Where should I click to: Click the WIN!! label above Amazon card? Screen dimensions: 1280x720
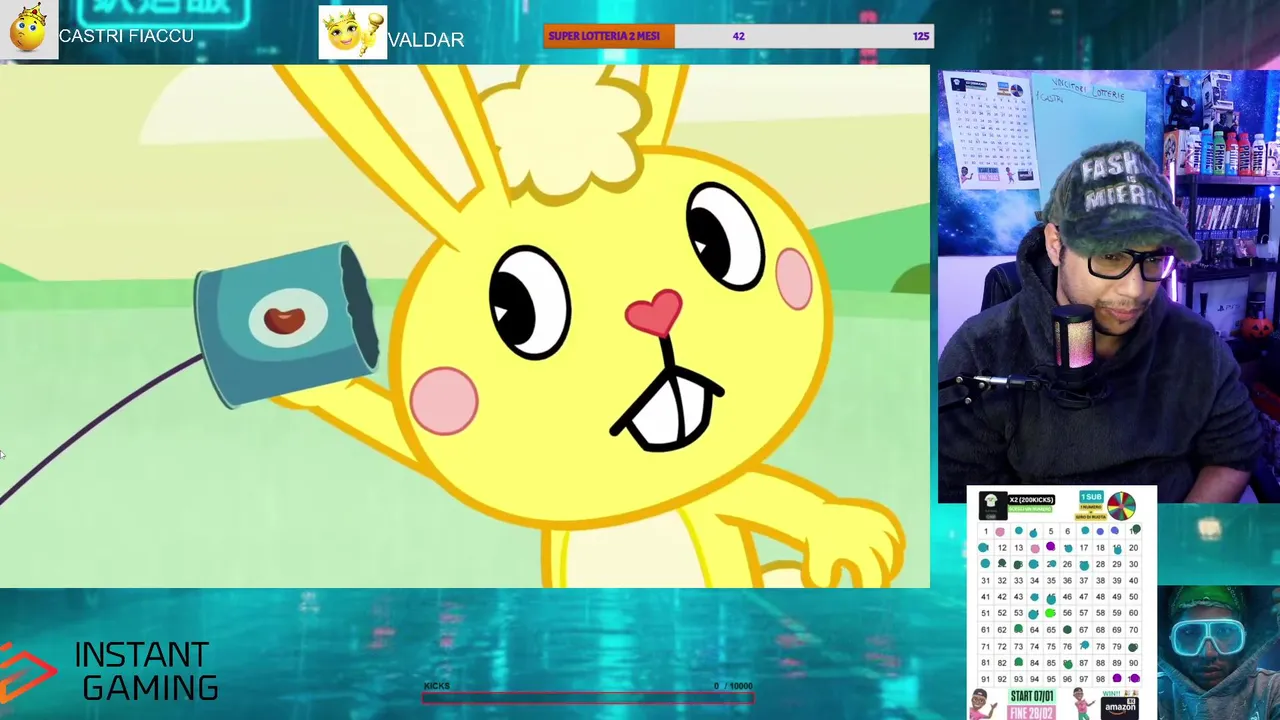[x=1112, y=694]
